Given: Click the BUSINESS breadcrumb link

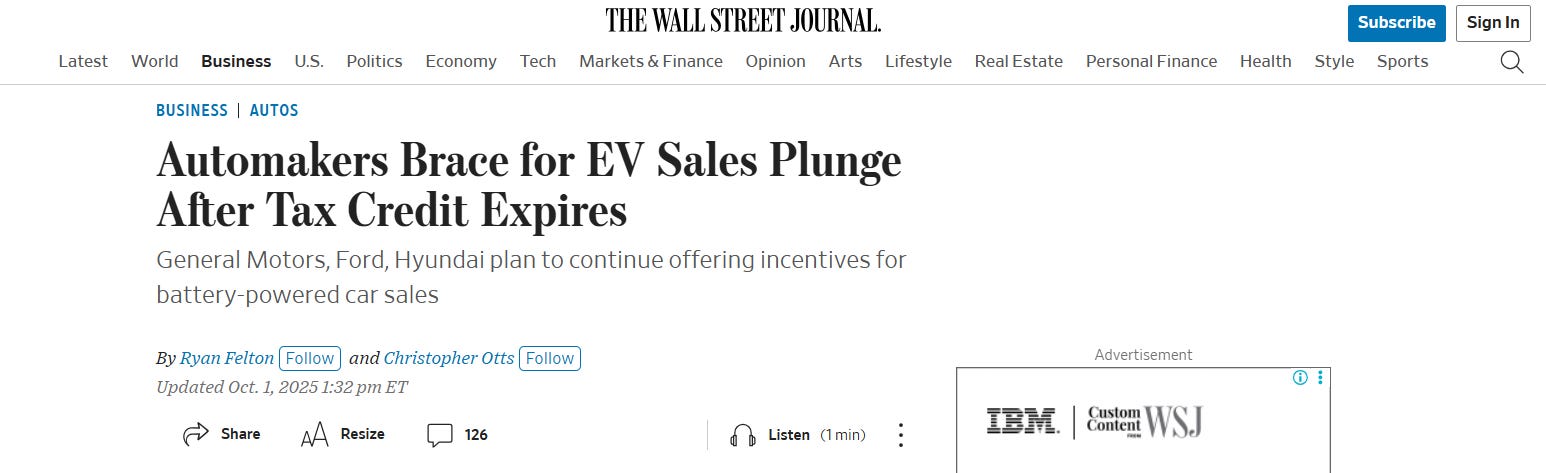Looking at the screenshot, I should [192, 110].
